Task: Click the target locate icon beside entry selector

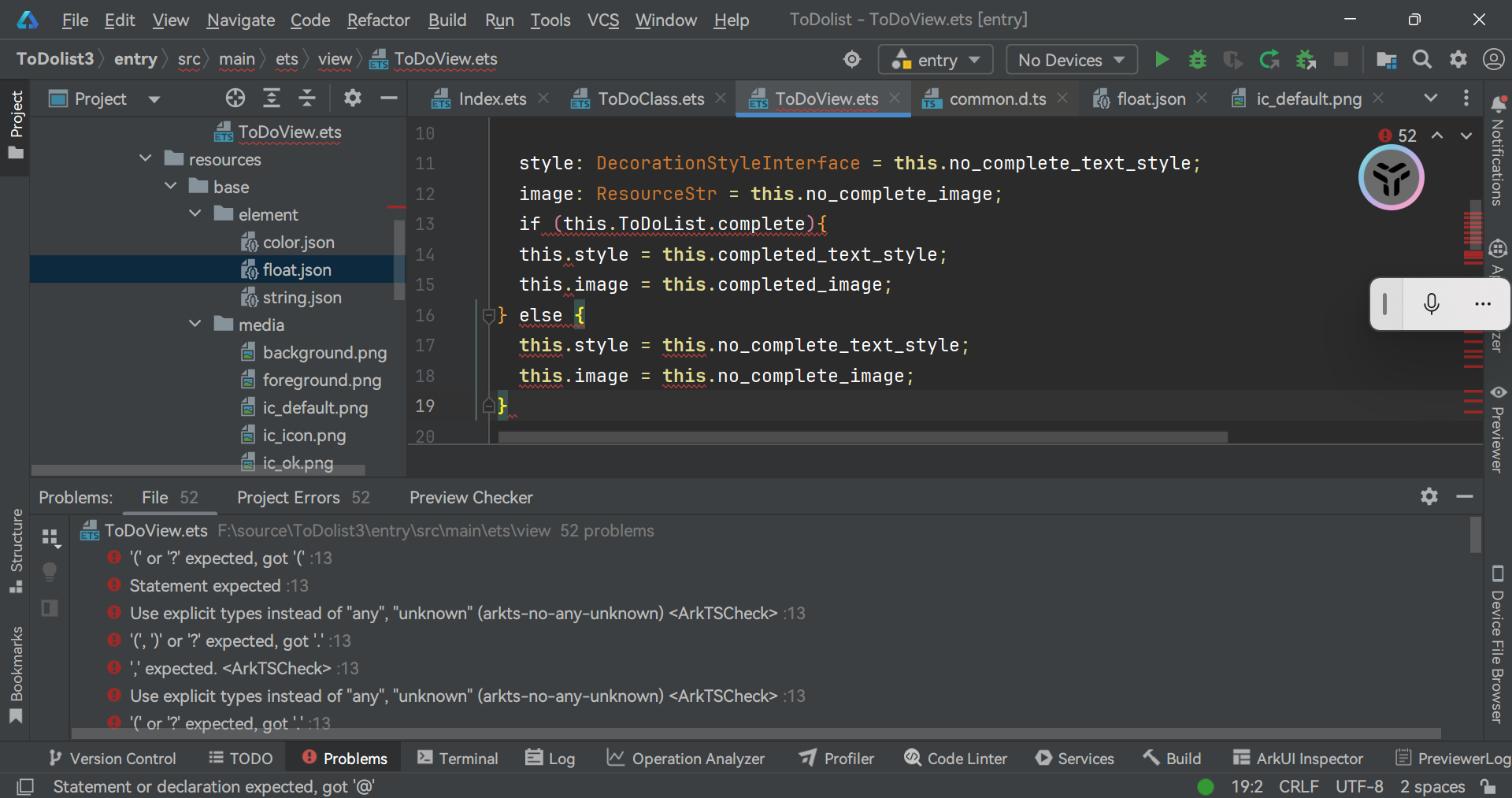Action: [852, 60]
